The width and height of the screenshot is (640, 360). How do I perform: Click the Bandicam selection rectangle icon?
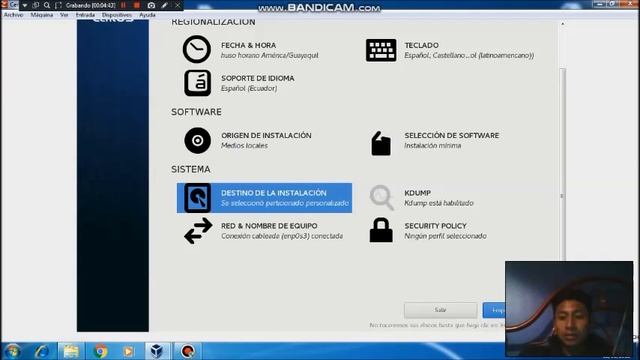(58, 5)
